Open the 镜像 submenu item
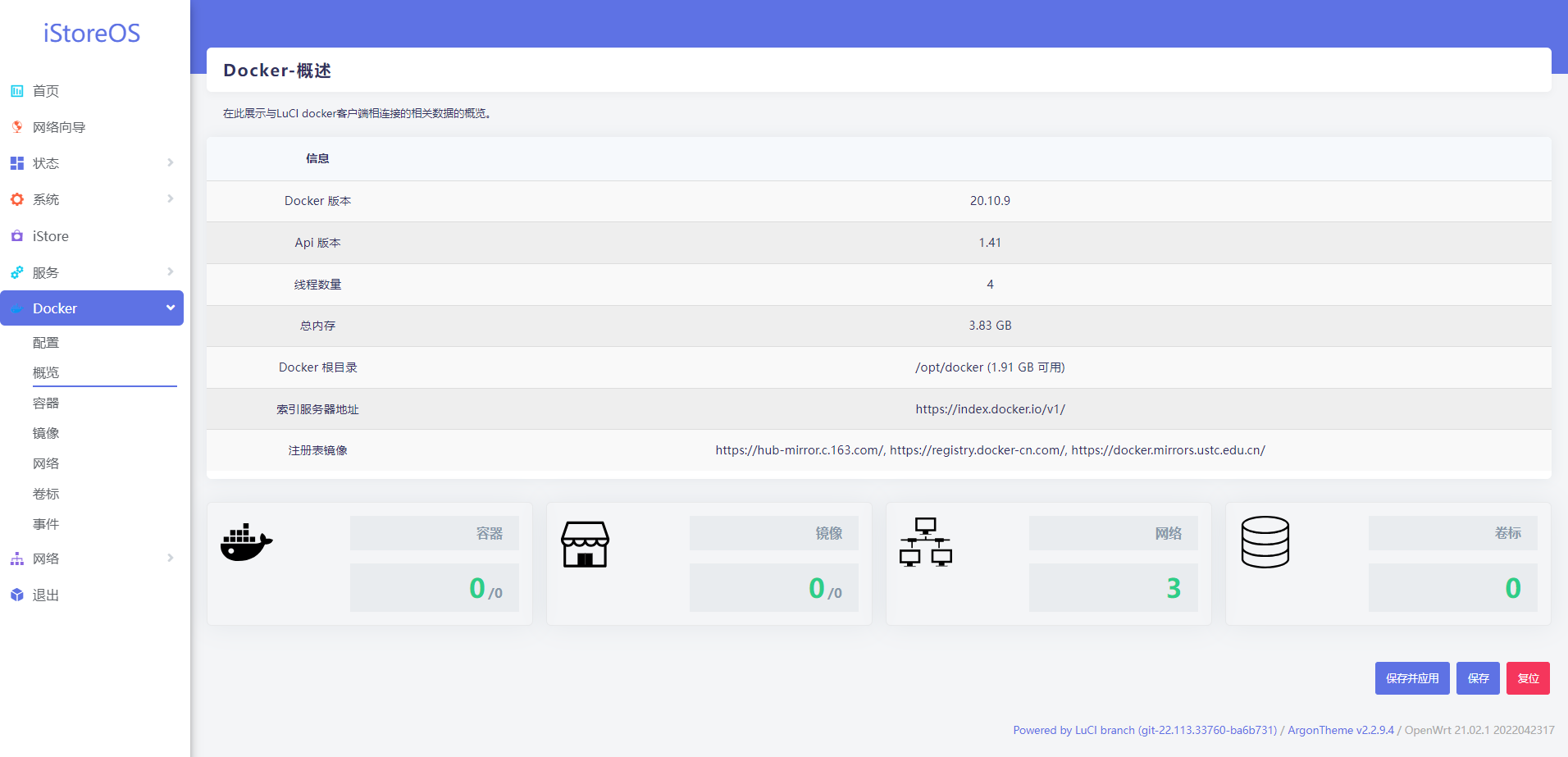 [46, 433]
